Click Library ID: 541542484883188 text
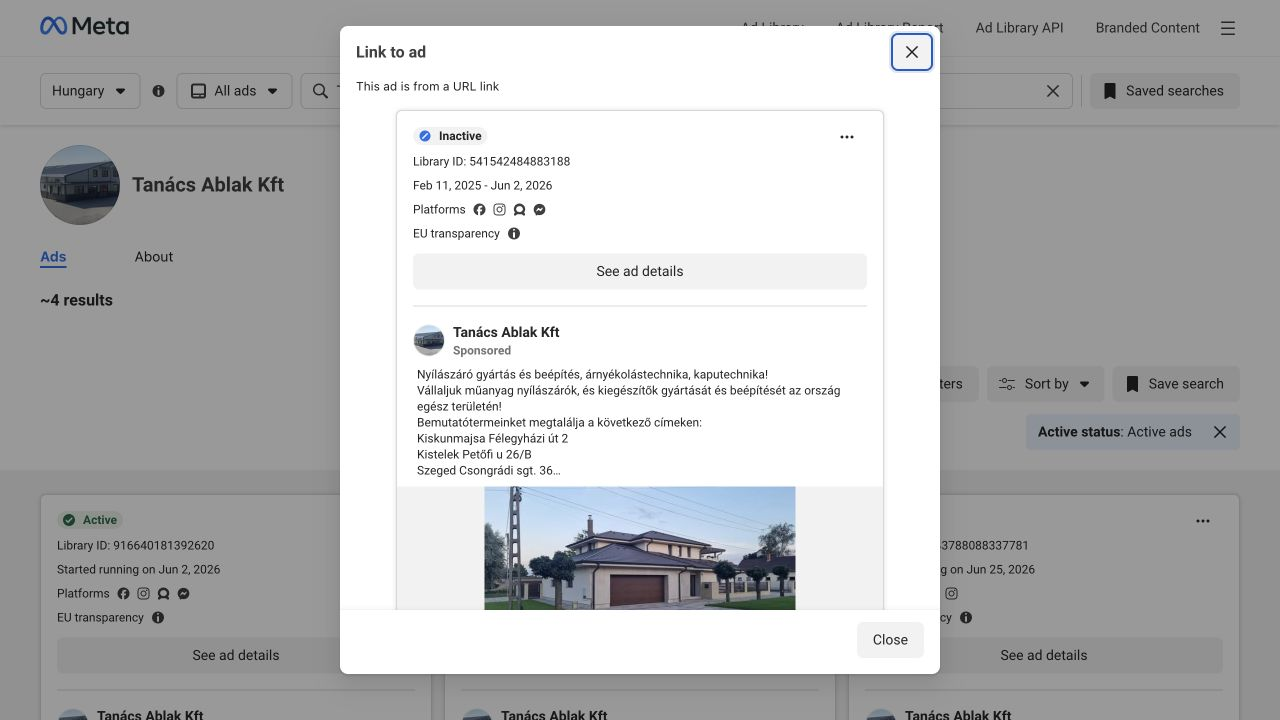 [491, 162]
